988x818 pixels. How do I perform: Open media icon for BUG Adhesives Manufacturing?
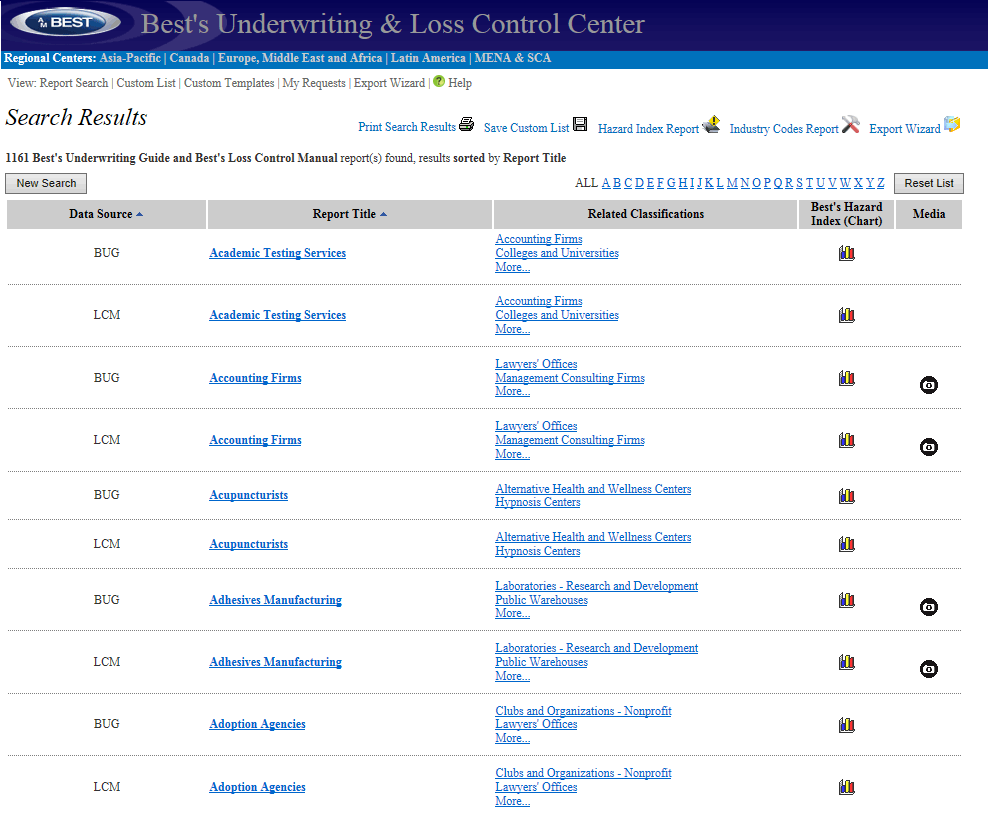tap(929, 607)
